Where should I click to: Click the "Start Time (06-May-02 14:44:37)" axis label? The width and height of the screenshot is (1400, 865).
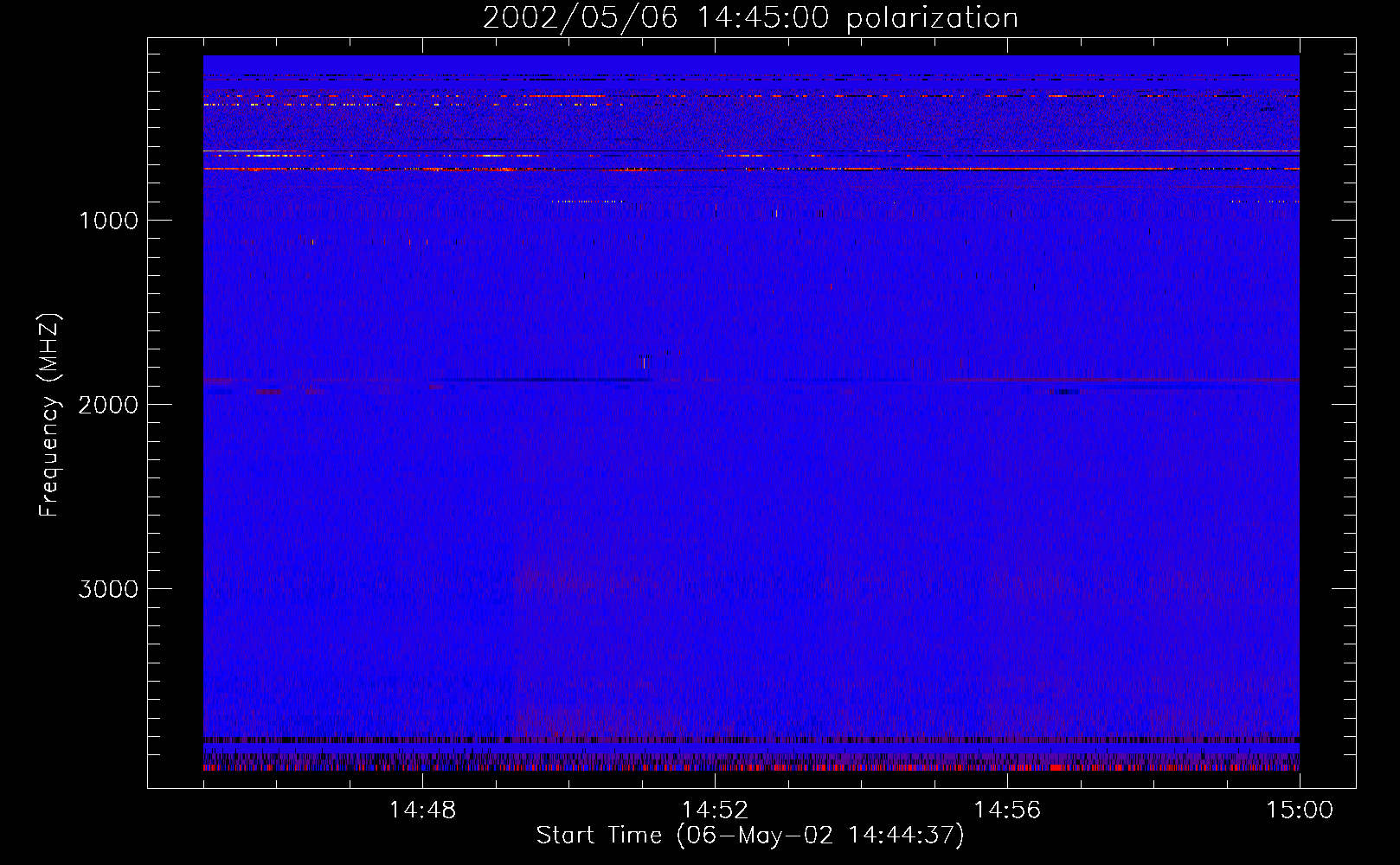749,835
